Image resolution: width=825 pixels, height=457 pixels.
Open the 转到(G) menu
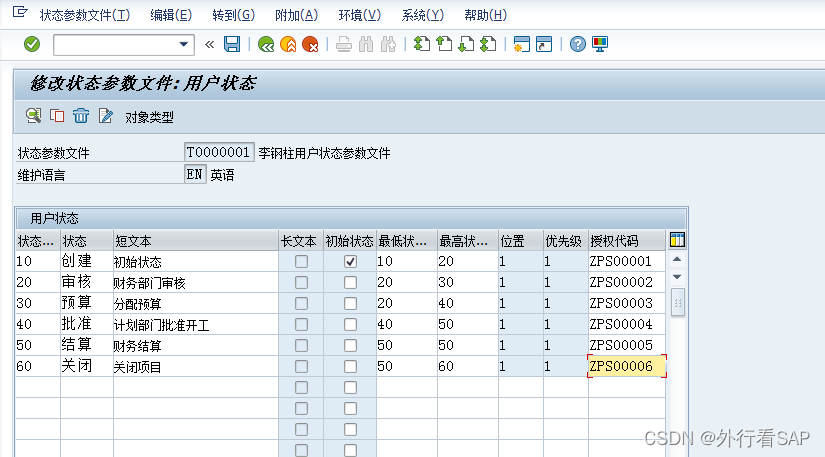tap(234, 15)
